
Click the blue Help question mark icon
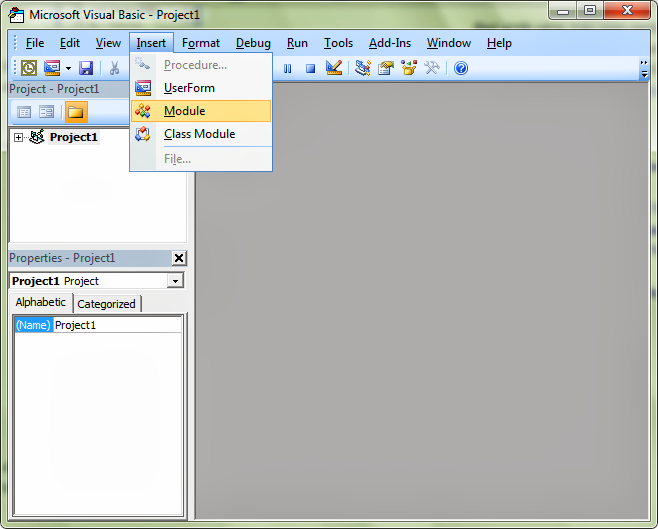(461, 68)
